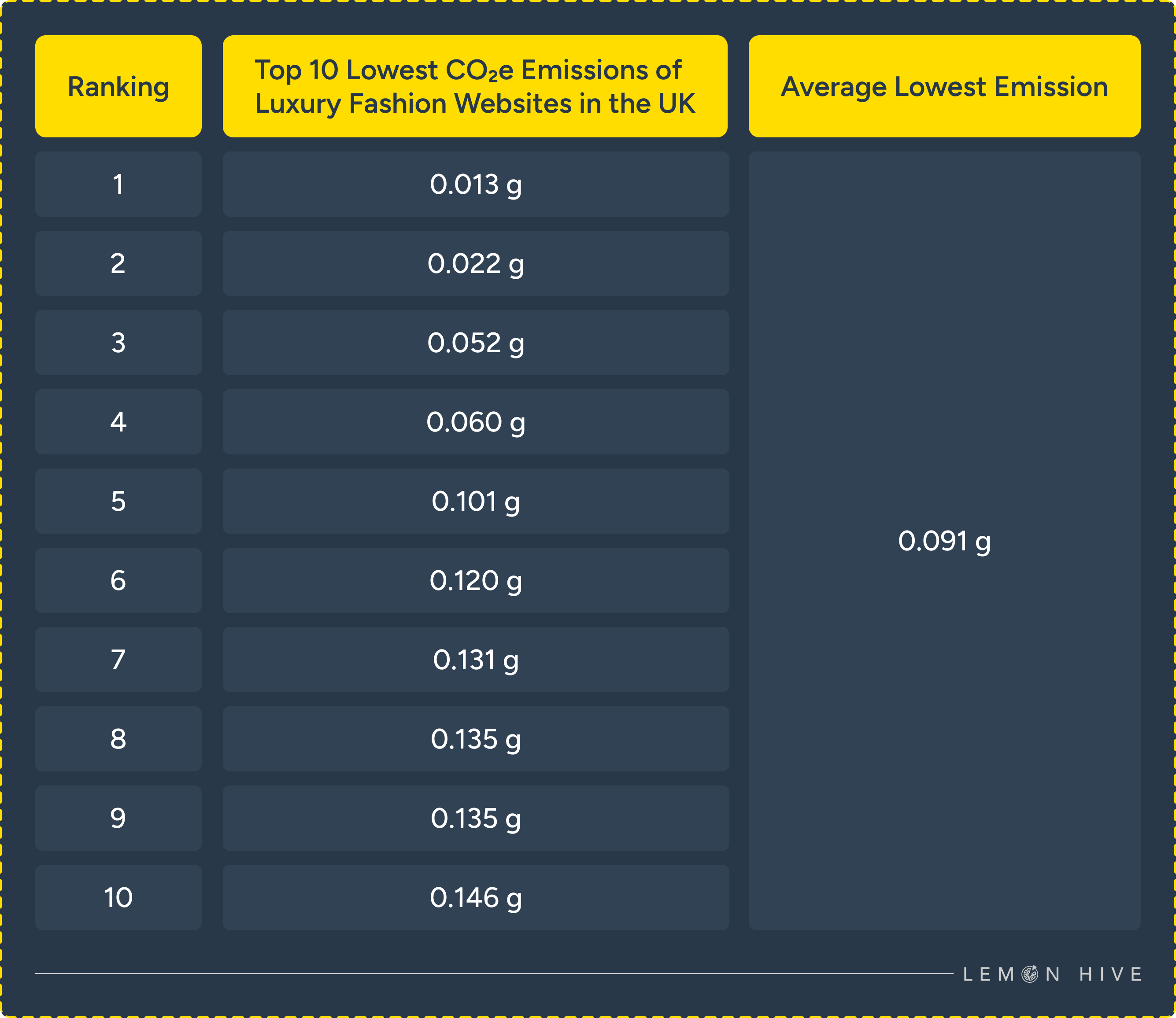Select the Top 10 Lowest CO₂e Emissions header
Screen dimensions: 1176x1018
(475, 86)
